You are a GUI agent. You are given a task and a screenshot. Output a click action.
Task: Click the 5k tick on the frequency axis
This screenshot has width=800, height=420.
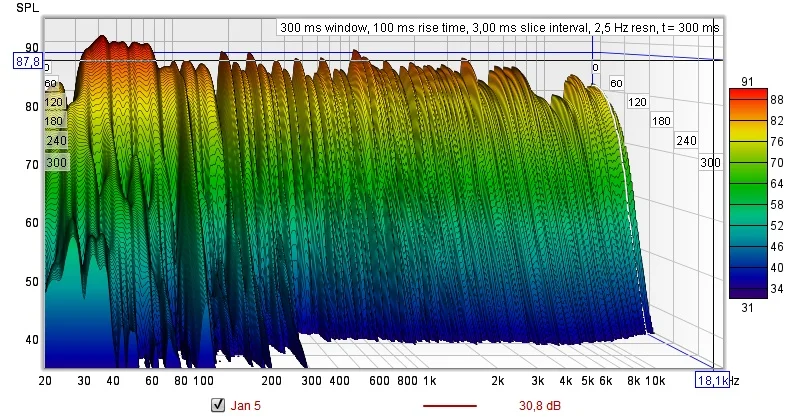[588, 381]
